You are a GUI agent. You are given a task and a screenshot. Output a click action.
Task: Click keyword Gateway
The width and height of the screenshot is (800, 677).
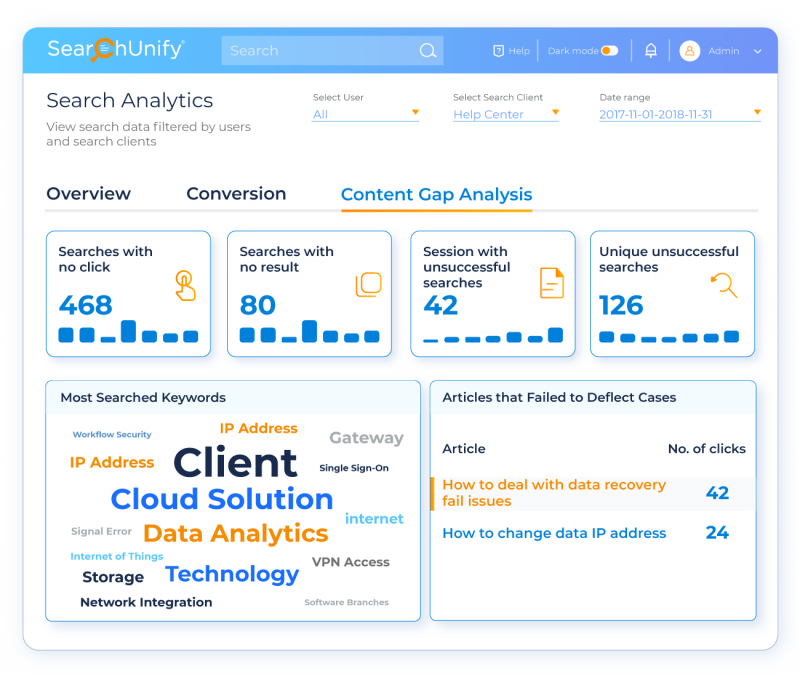(366, 438)
